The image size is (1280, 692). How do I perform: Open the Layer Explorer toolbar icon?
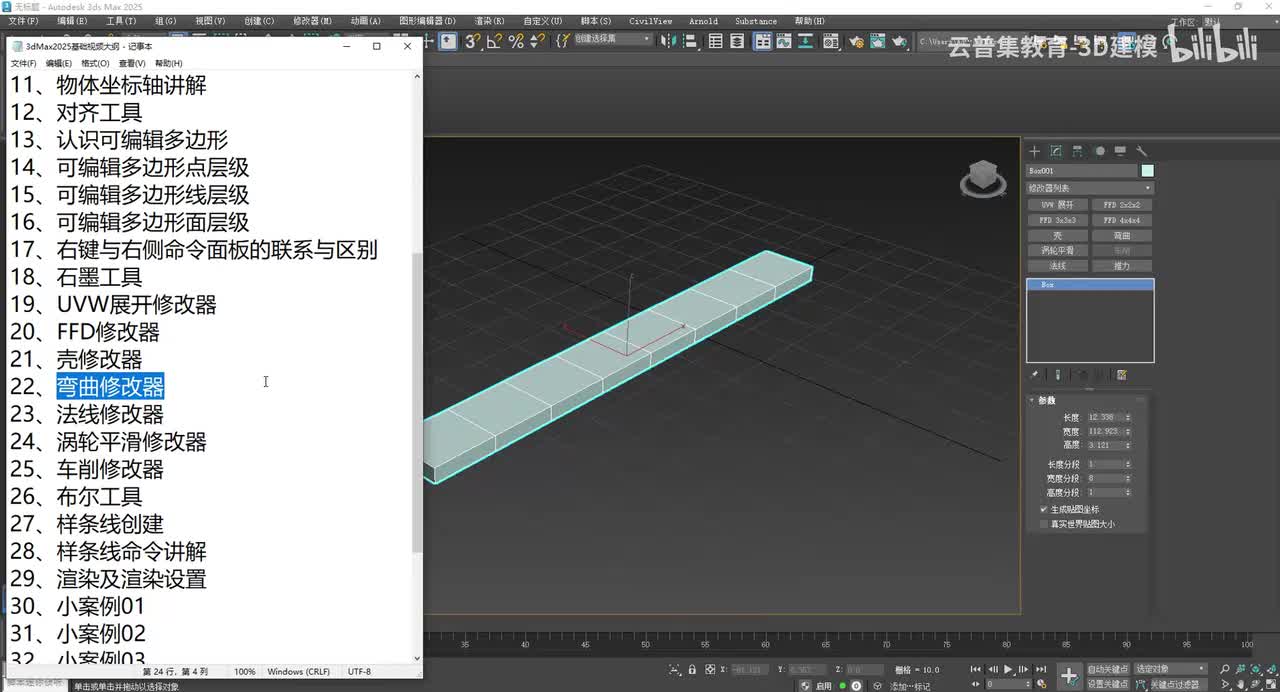[x=737, y=41]
